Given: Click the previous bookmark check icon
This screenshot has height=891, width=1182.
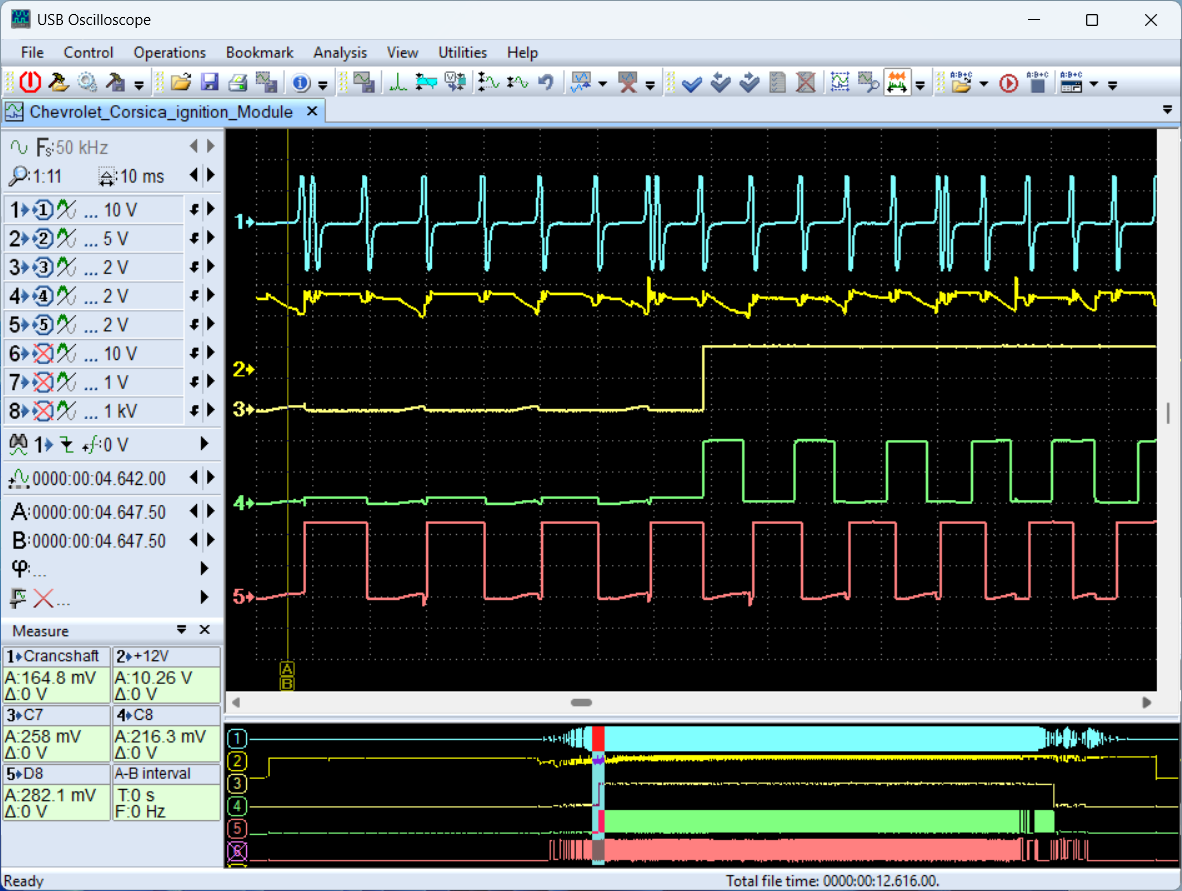Looking at the screenshot, I should pyautogui.click(x=720, y=82).
